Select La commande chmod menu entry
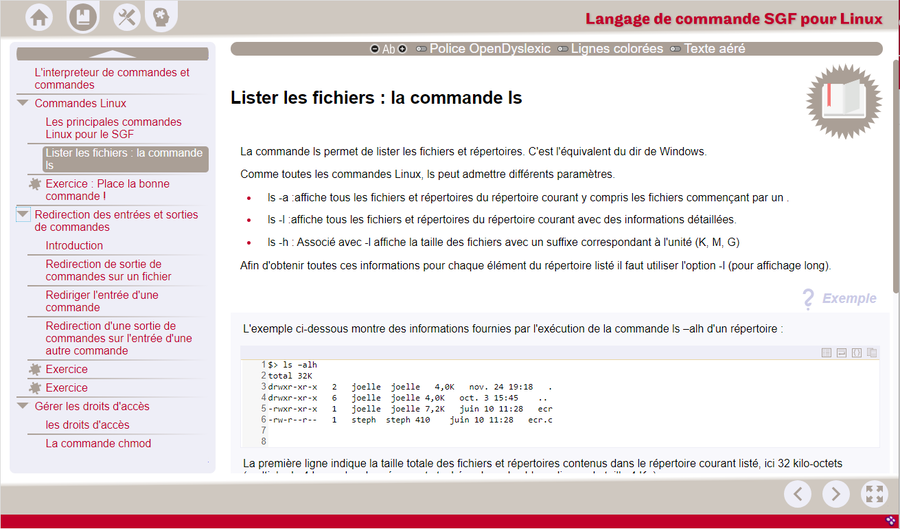The height and width of the screenshot is (529, 900). [x=98, y=444]
